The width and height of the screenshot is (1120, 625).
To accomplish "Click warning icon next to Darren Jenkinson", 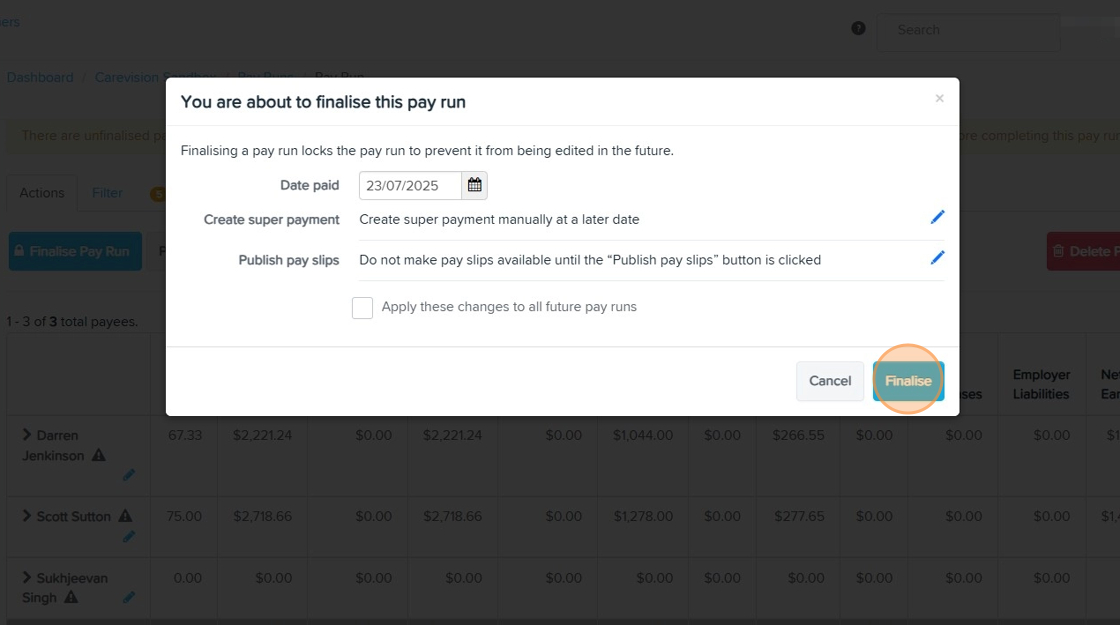I will [x=99, y=456].
